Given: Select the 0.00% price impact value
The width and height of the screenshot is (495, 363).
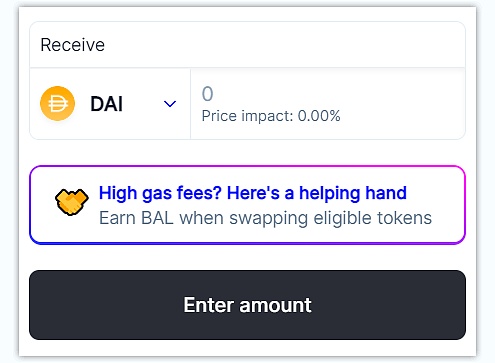Looking at the screenshot, I should click(x=319, y=116).
